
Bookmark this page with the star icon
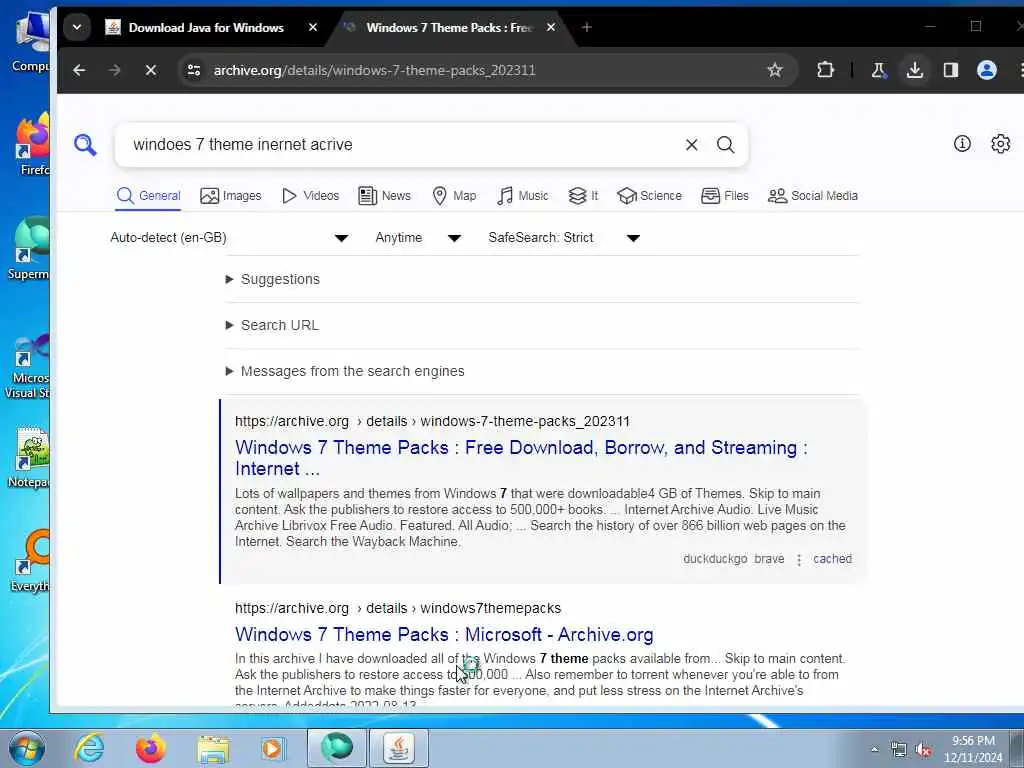[x=775, y=70]
